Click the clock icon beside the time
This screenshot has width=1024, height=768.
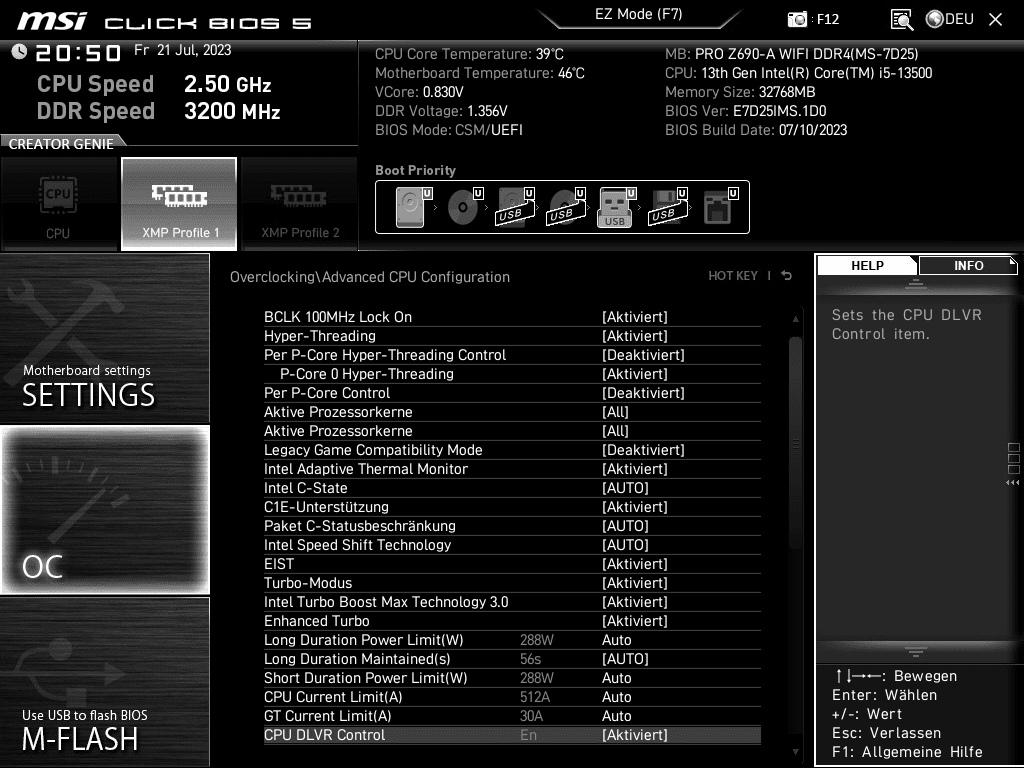click(19, 51)
